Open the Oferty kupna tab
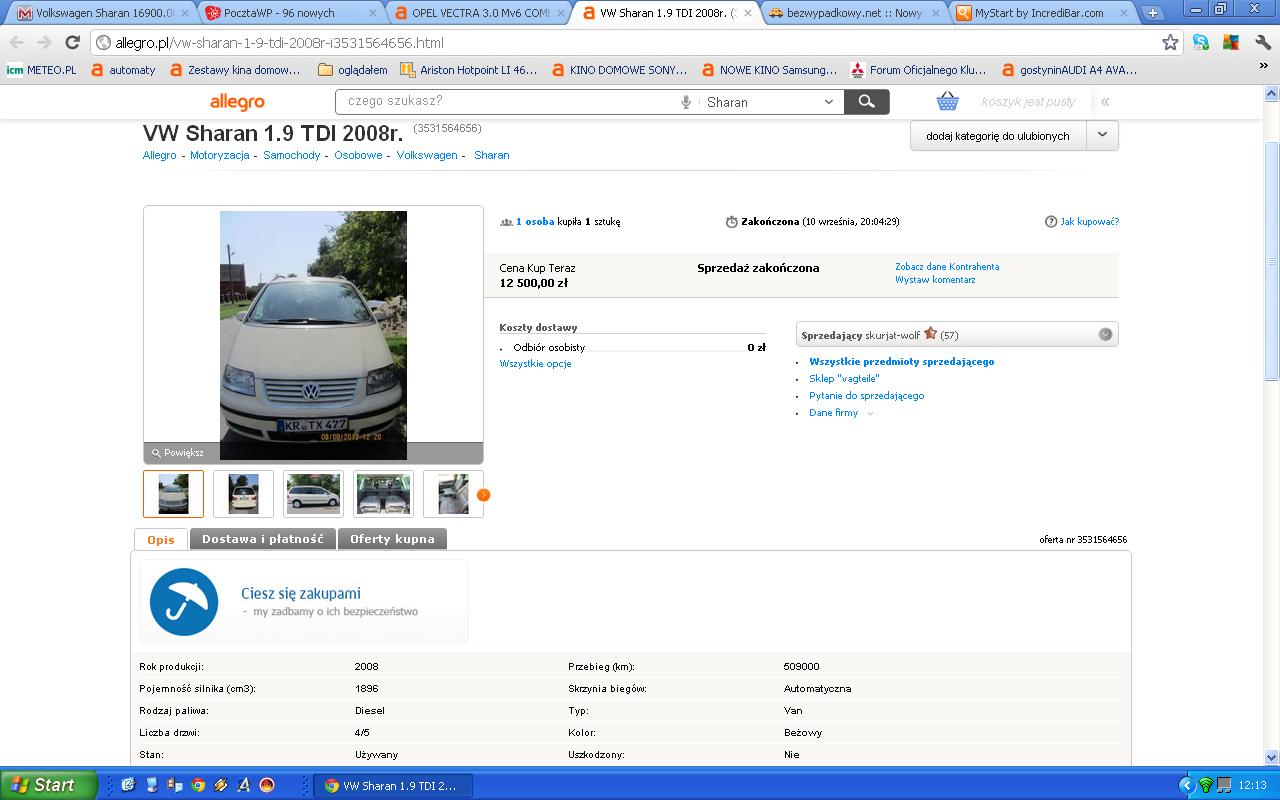Image resolution: width=1280 pixels, height=800 pixels. click(x=392, y=539)
